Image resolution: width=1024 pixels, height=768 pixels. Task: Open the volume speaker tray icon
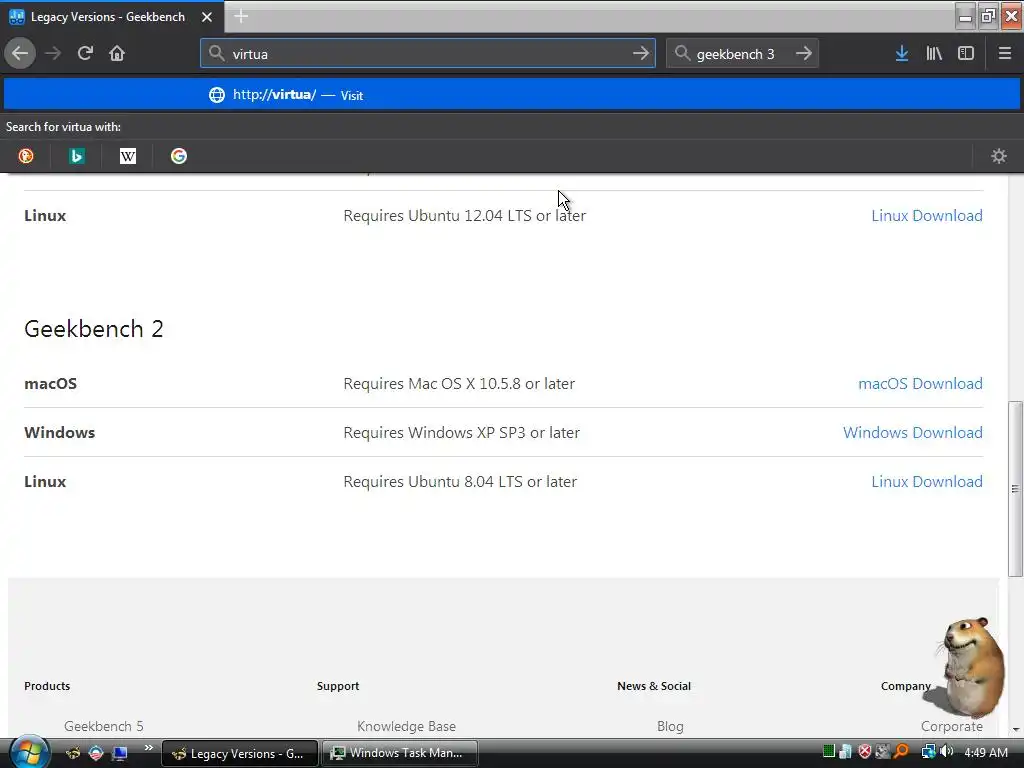(x=946, y=752)
